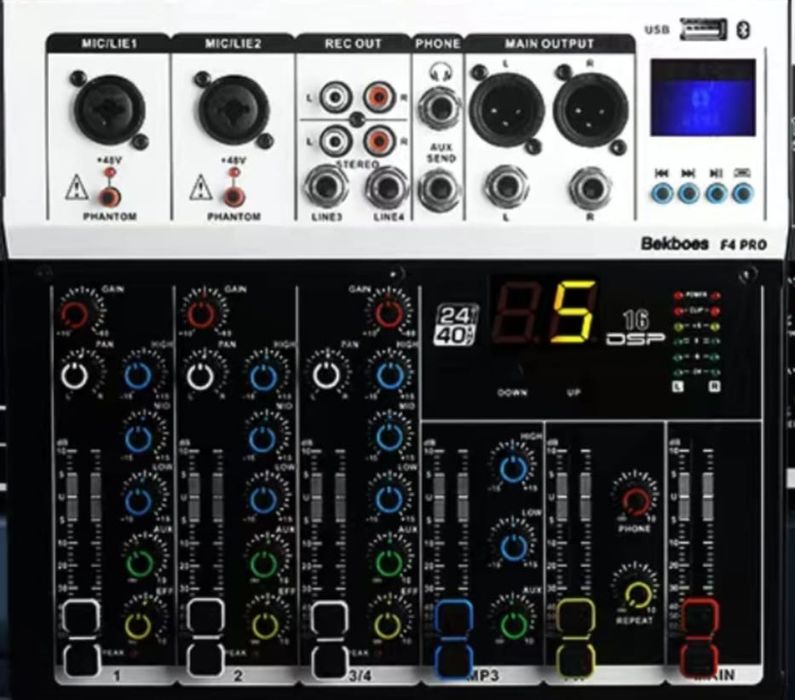Click the white REC OUT L RCA jack
Image resolution: width=795 pixels, height=700 pixels.
(334, 96)
